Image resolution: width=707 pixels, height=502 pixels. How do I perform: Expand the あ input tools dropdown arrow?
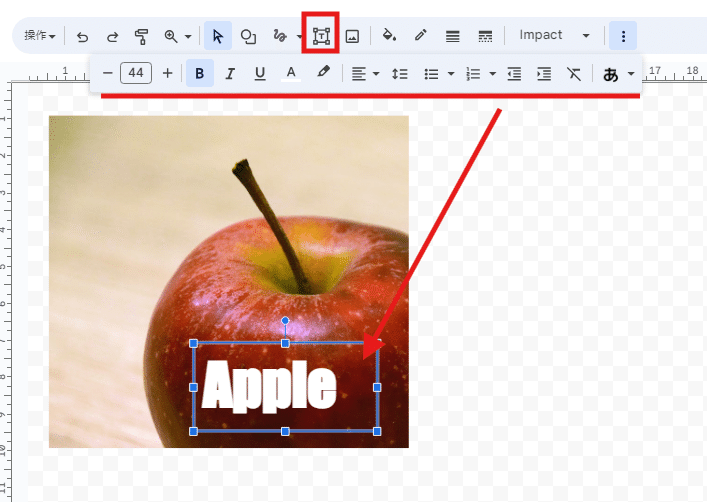click(631, 74)
